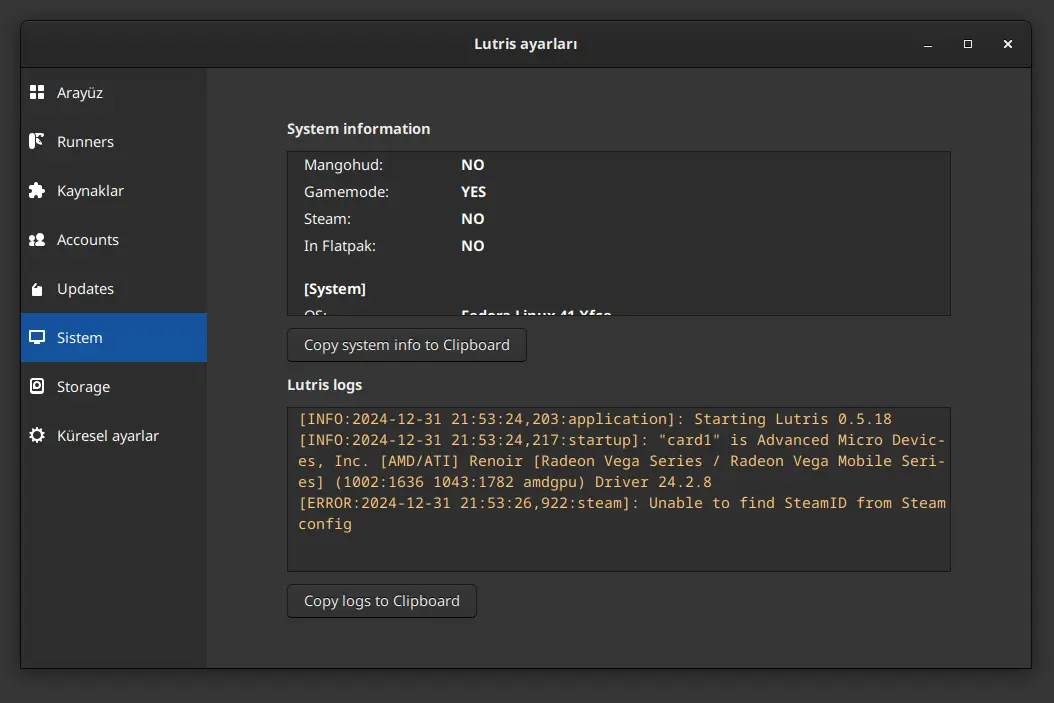The height and width of the screenshot is (703, 1054).
Task: Click the In Flatpak NO value
Action: [x=473, y=245]
